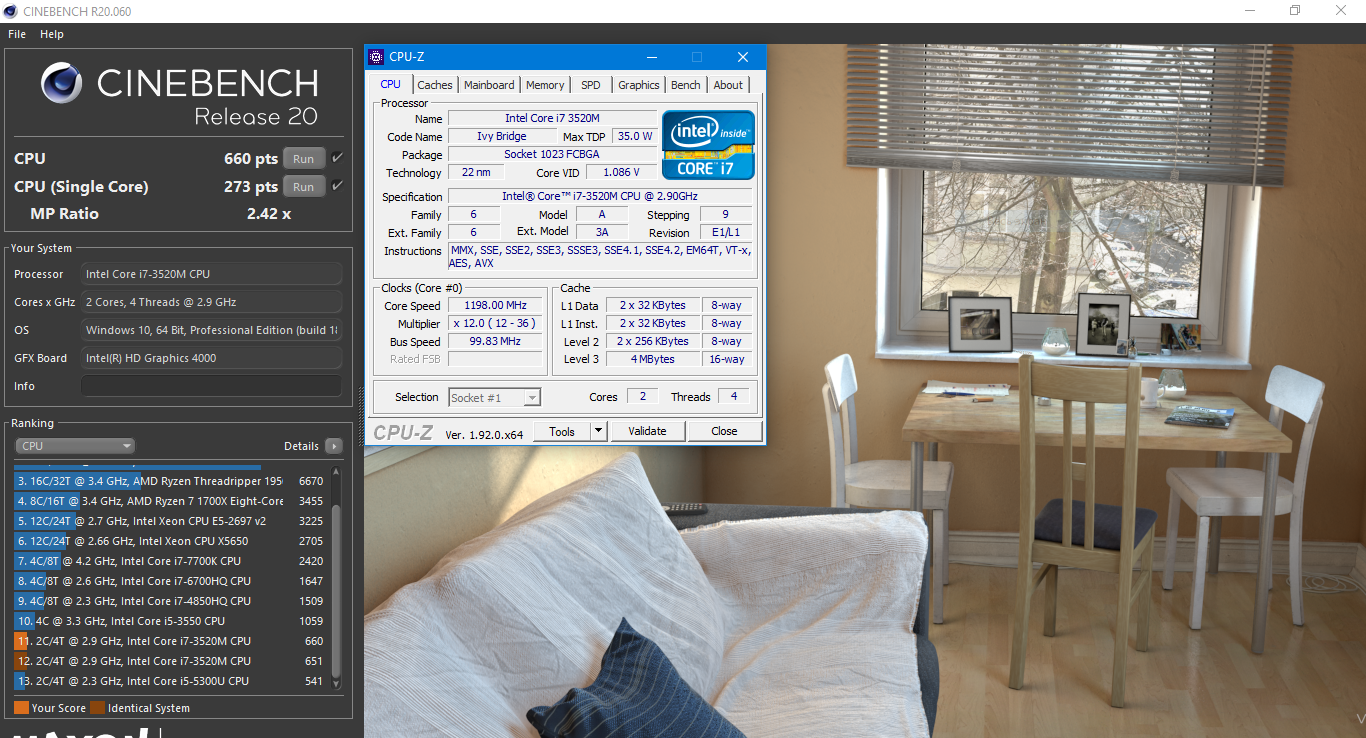1366x738 pixels.
Task: Click the MP Ratio 2.42 x value
Action: 268,214
